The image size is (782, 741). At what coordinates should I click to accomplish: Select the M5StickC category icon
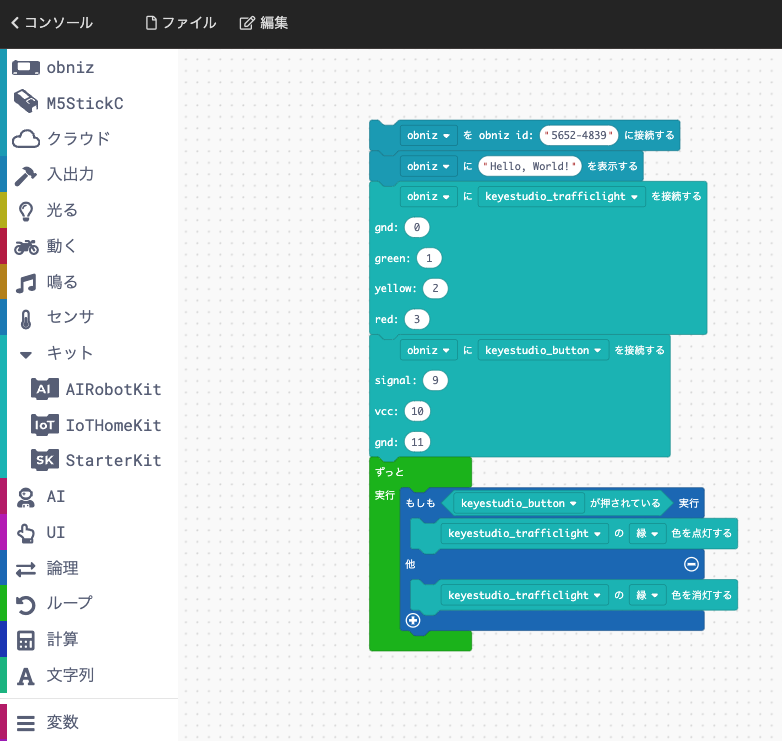(26, 102)
